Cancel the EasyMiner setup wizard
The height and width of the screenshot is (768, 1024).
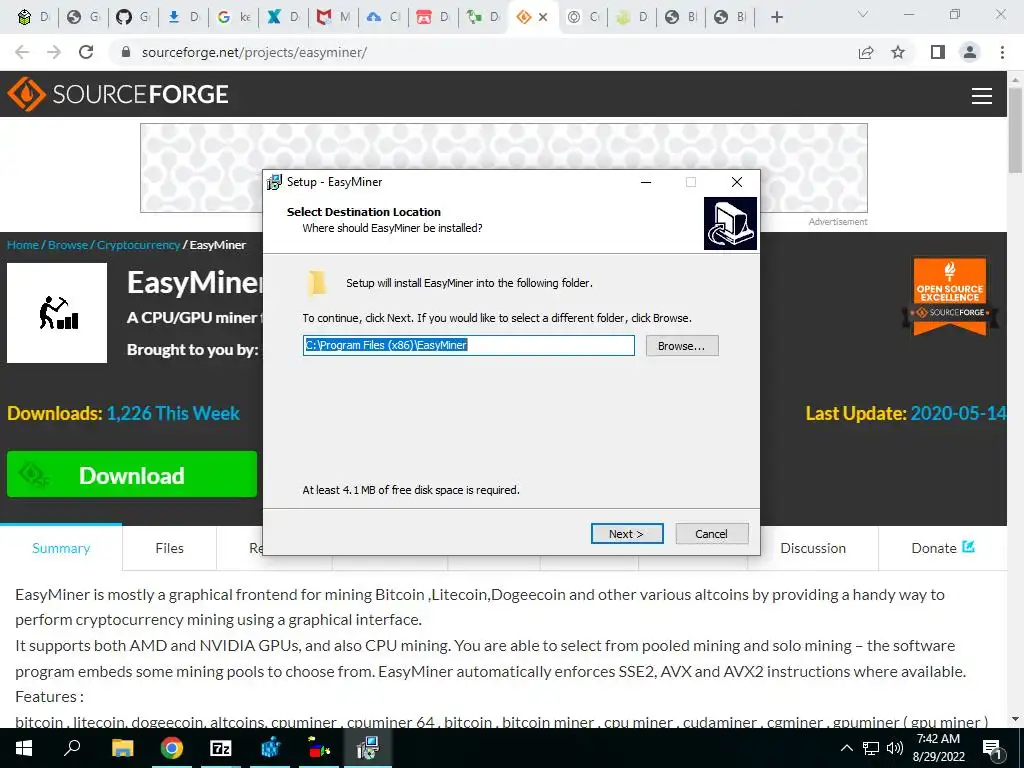[711, 534]
